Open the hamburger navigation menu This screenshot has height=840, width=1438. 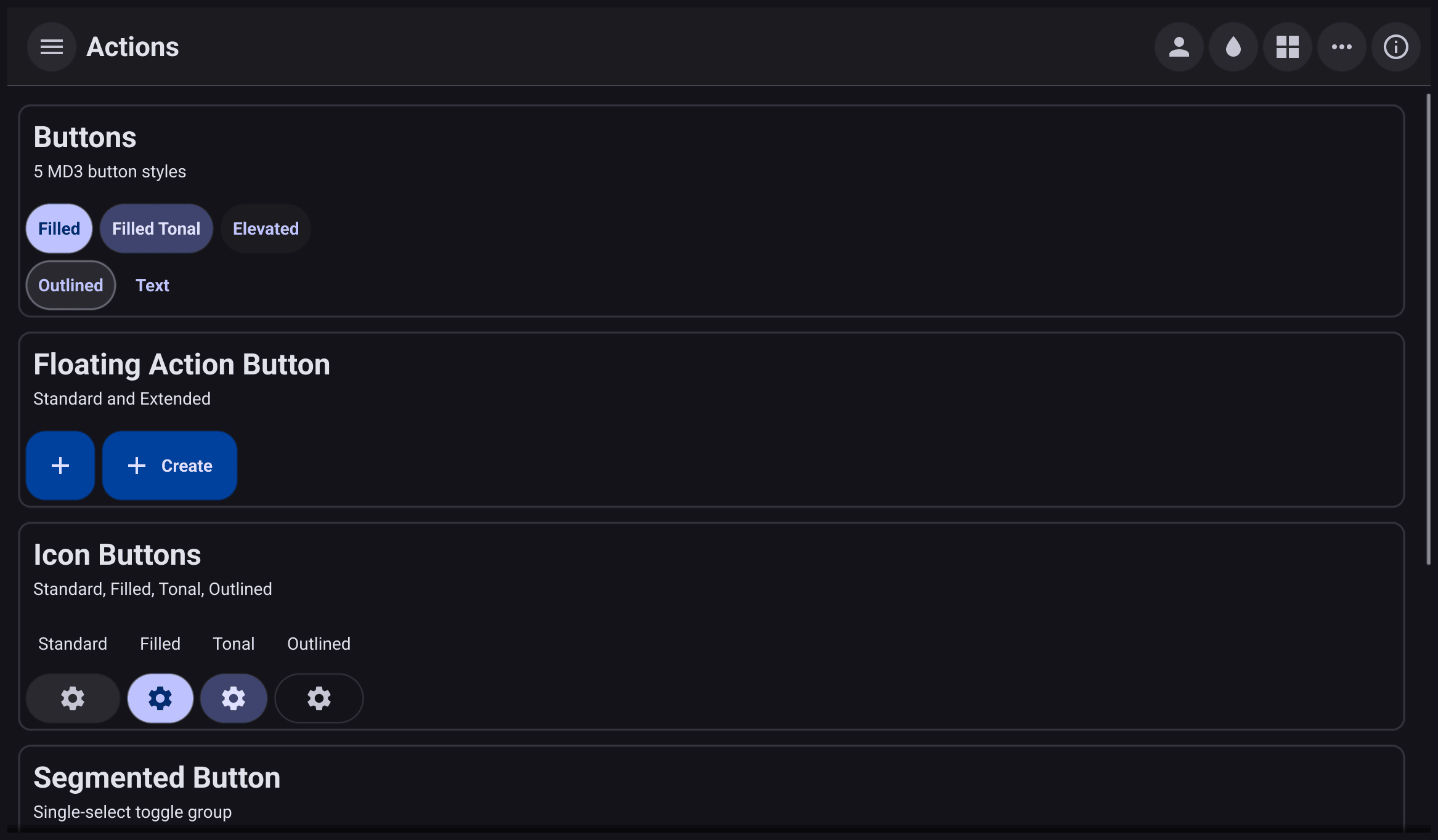(x=52, y=47)
